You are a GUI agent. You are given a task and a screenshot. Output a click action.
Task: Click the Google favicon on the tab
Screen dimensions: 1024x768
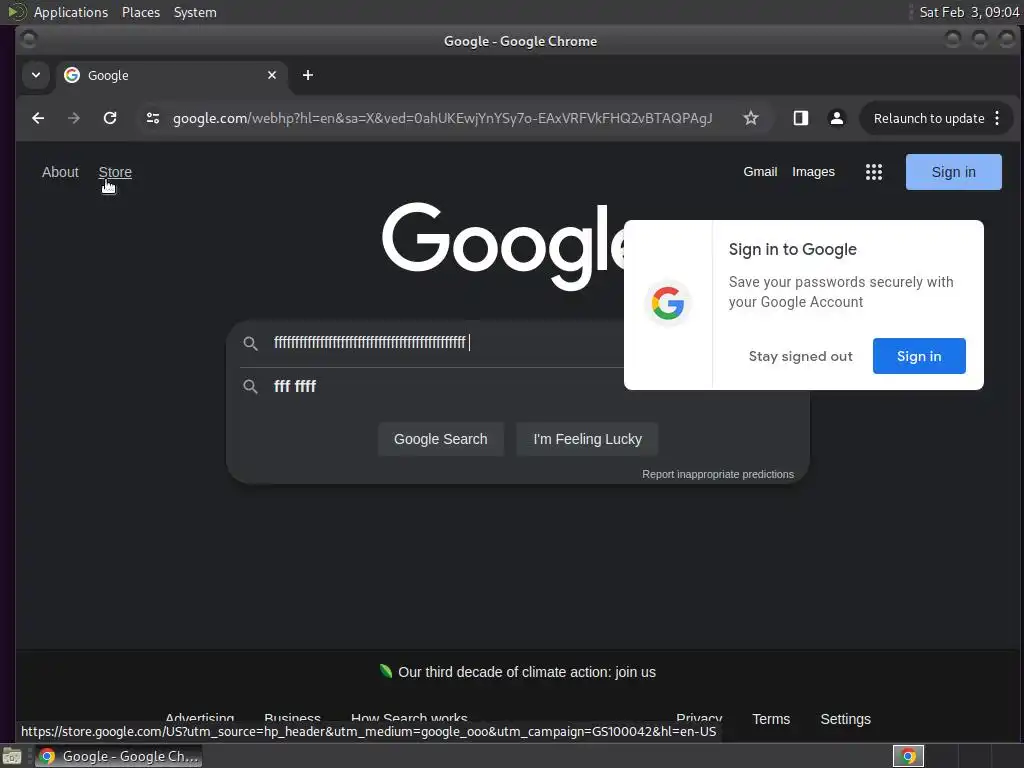click(x=72, y=75)
